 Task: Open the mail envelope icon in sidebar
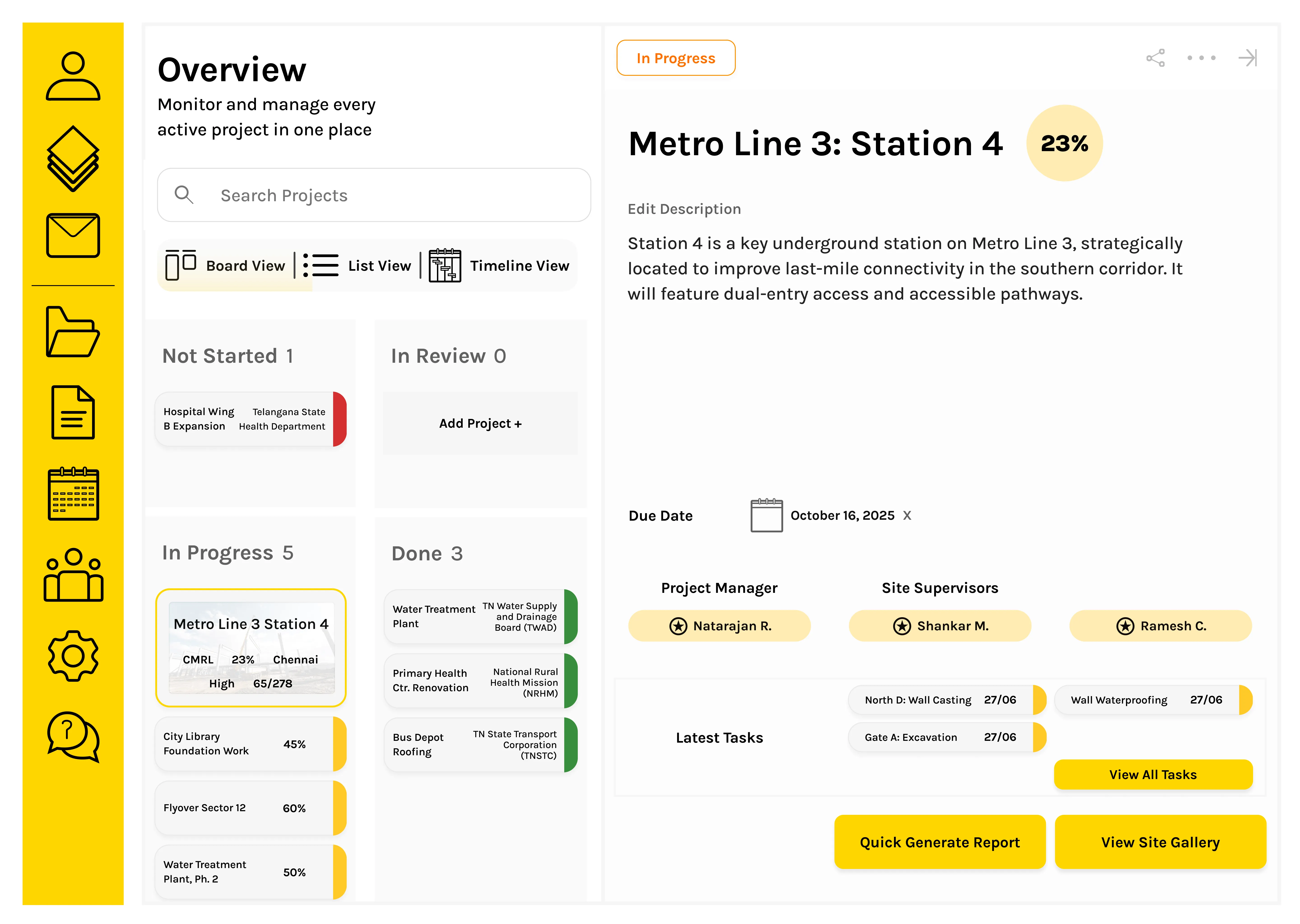point(73,235)
